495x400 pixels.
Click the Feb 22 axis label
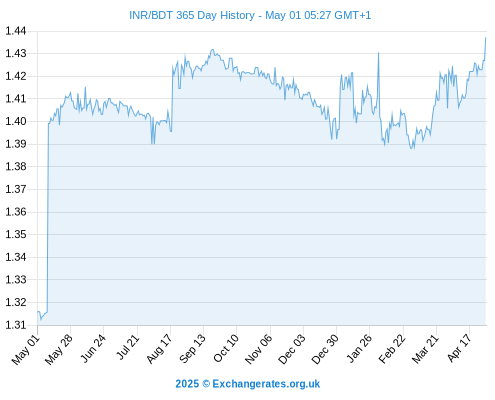392,349
